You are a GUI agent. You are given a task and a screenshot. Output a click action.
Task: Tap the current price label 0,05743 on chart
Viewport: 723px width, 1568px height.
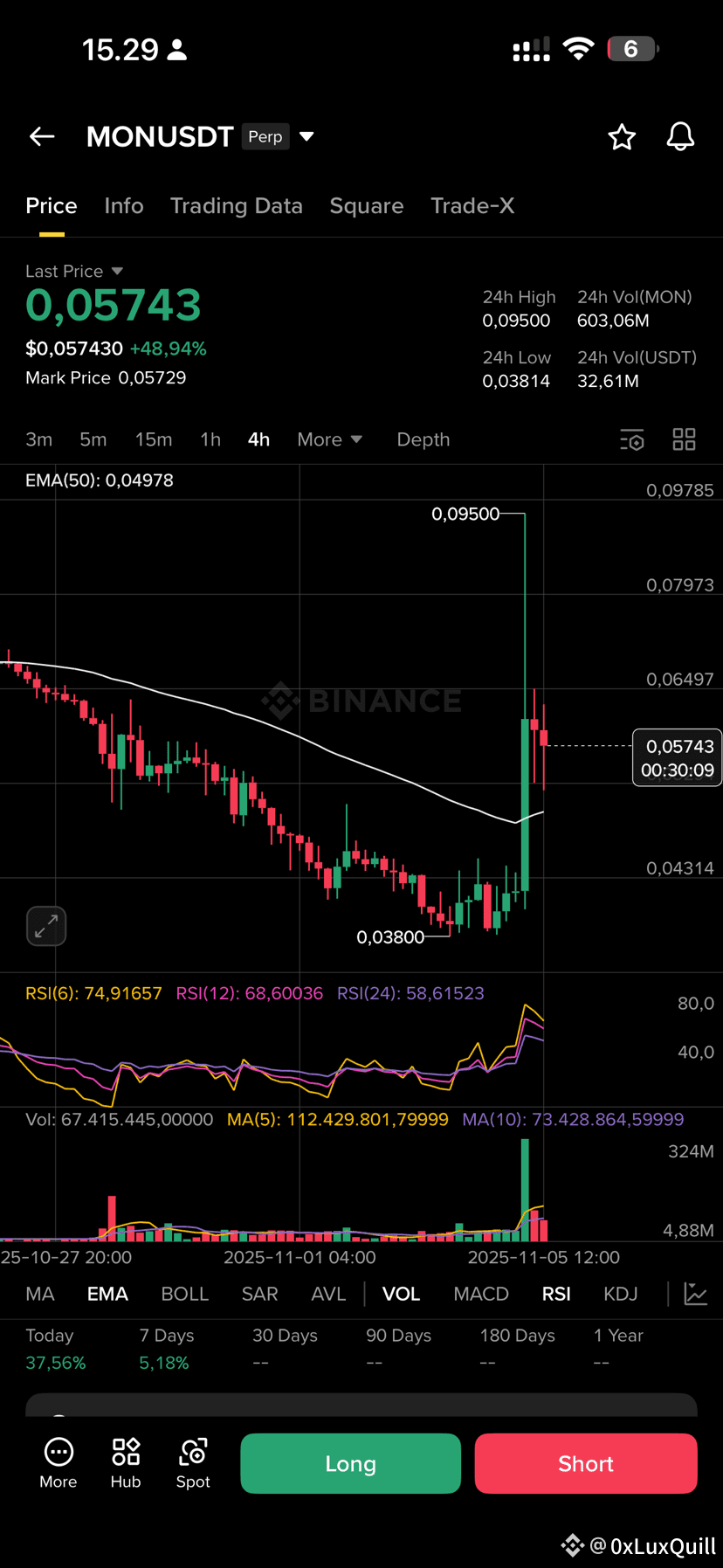[x=678, y=757]
